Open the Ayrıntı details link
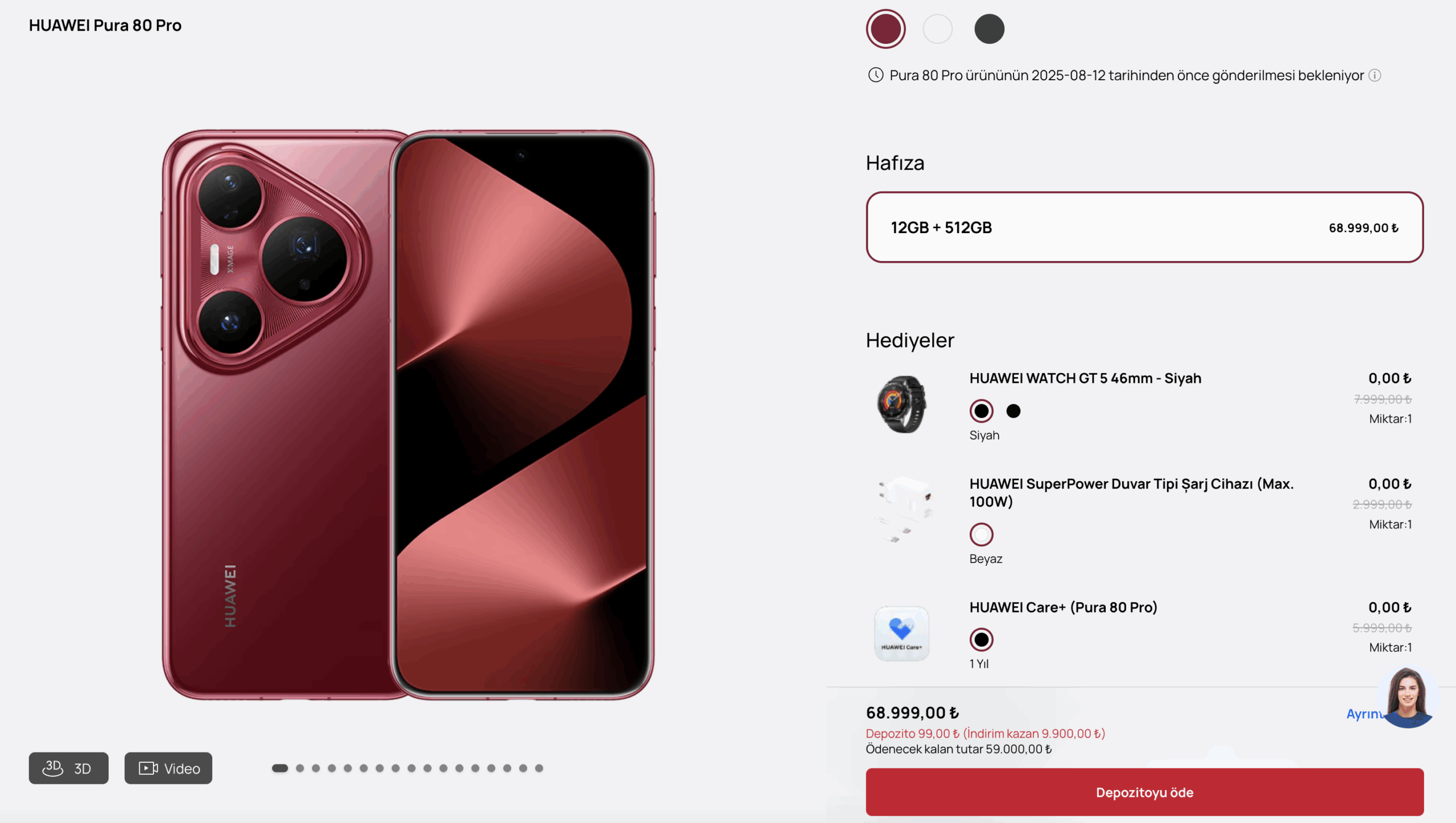The width and height of the screenshot is (1456, 823). pos(1363,714)
